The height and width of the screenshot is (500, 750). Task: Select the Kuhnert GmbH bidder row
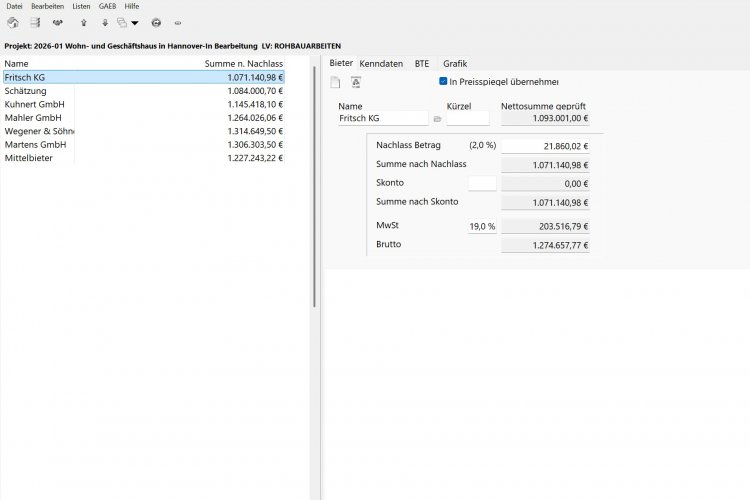pyautogui.click(x=143, y=104)
